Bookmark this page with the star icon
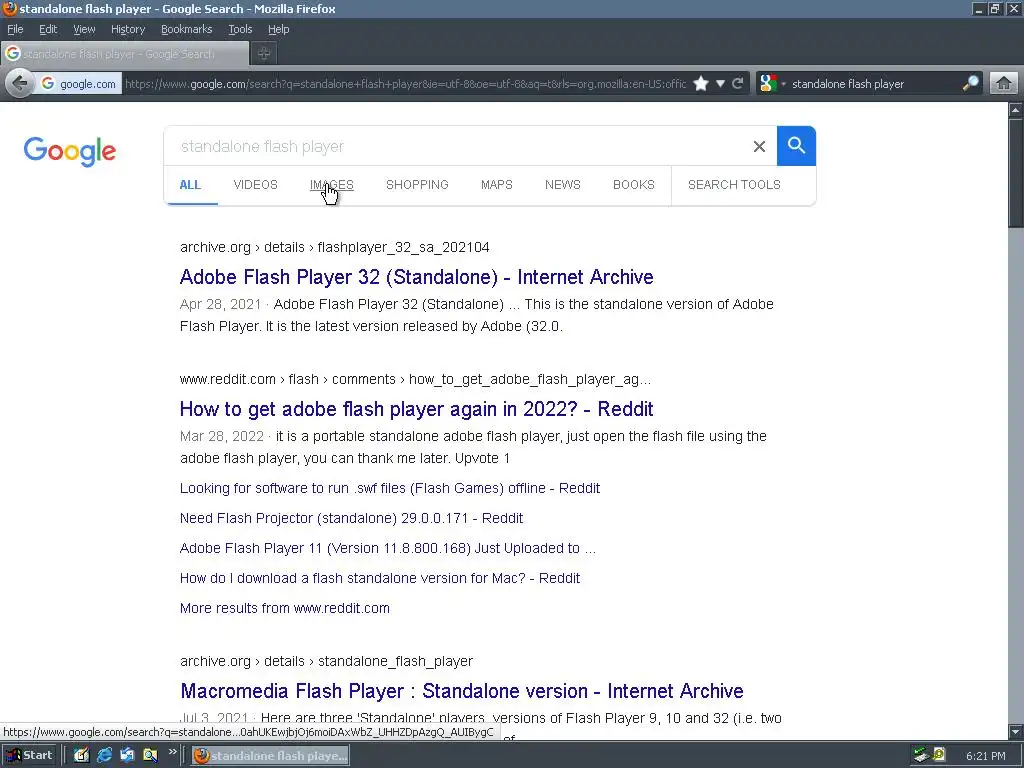The width and height of the screenshot is (1024, 768). 701,84
